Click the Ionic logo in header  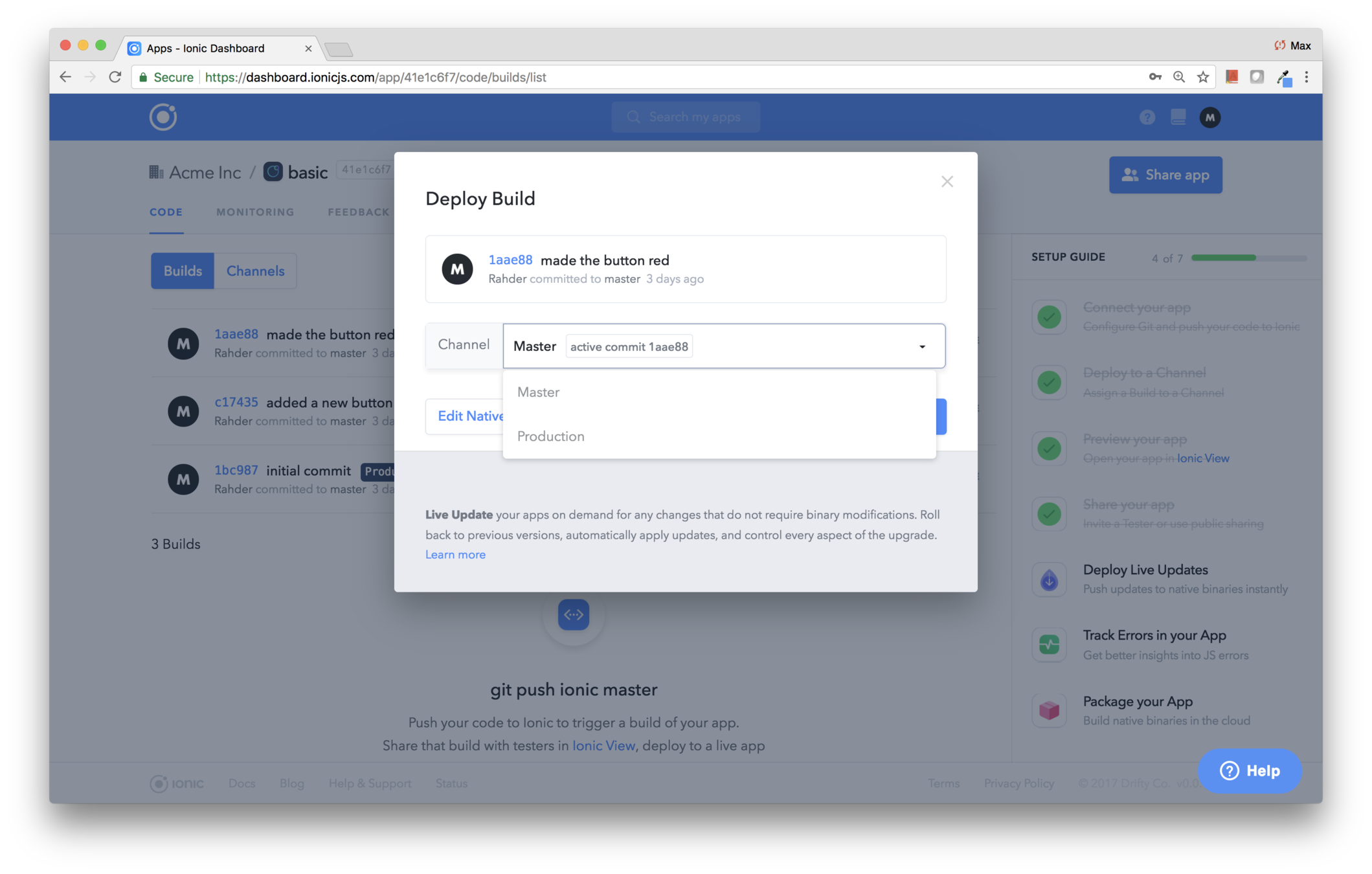point(163,117)
